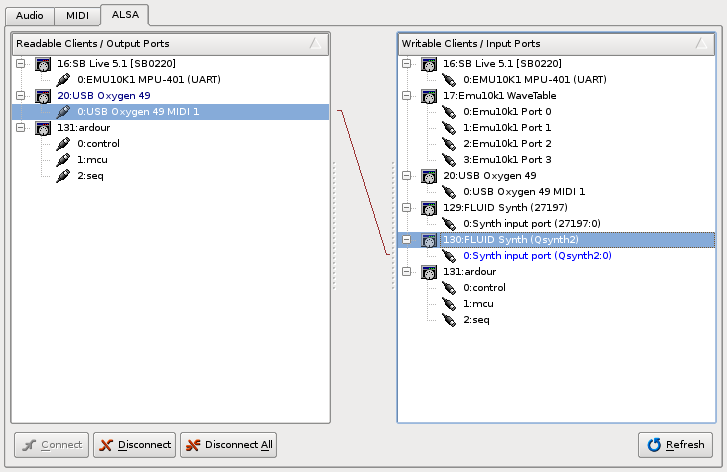
Task: Click client icon of 130:FLUID Synth (Qsynth2)
Action: point(429,240)
